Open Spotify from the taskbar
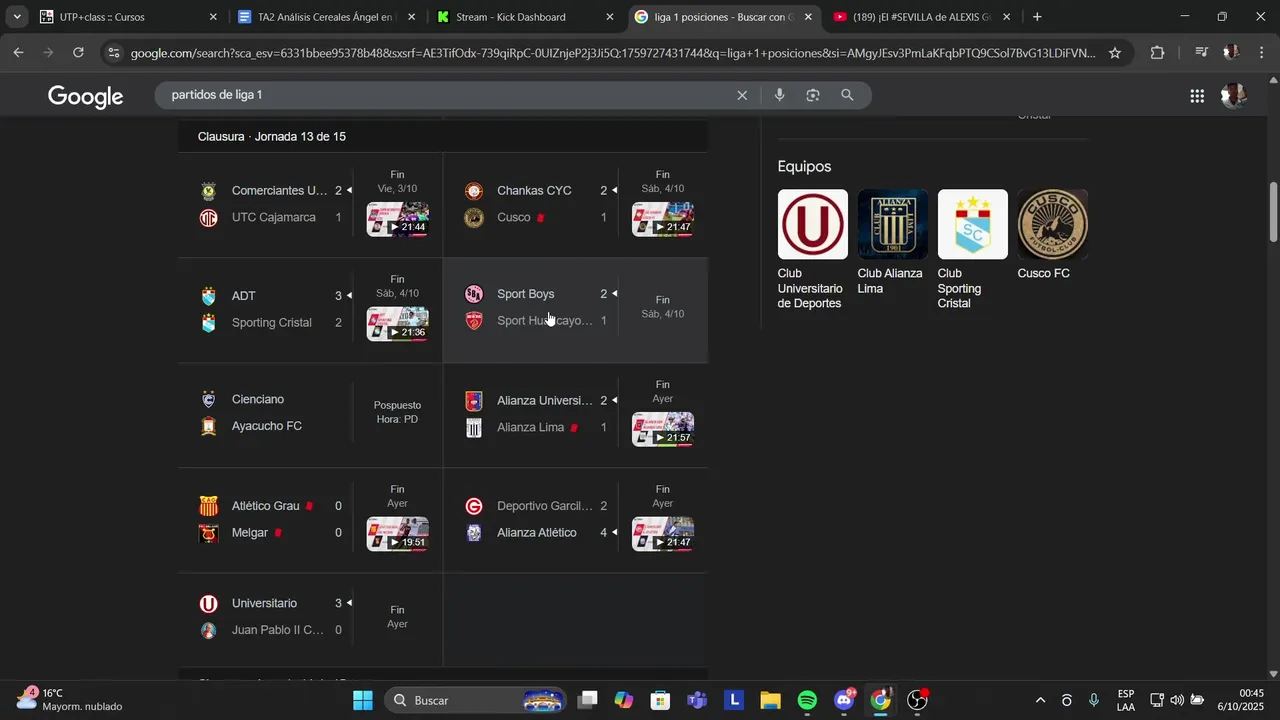This screenshot has height=720, width=1280. point(807,700)
